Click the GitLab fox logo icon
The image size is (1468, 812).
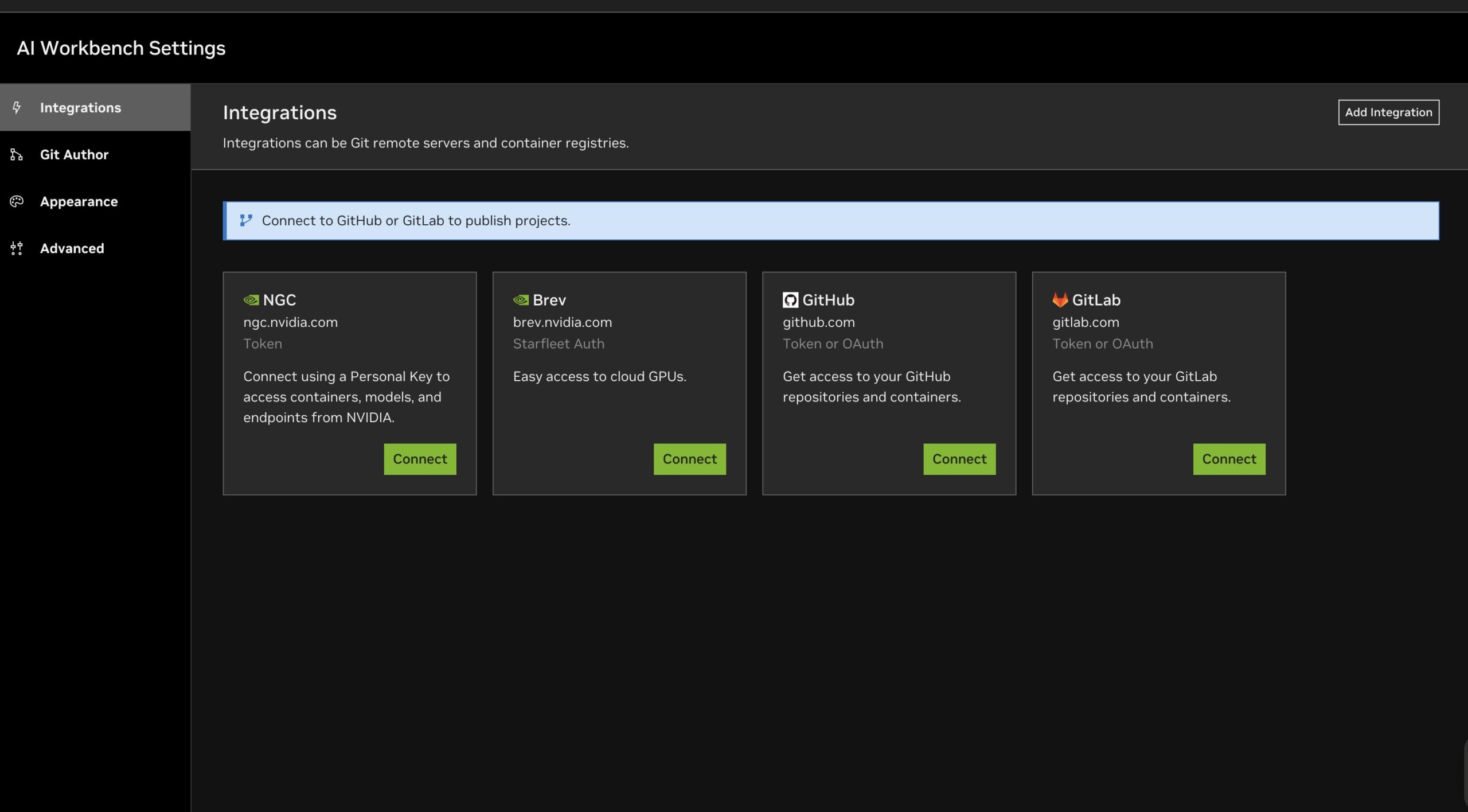click(x=1060, y=299)
